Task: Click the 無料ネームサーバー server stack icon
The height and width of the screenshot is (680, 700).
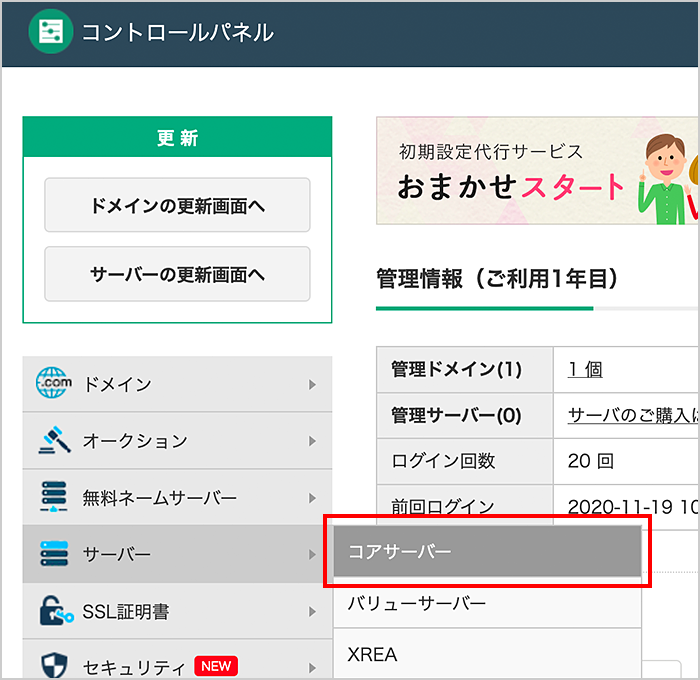Action: (54, 496)
